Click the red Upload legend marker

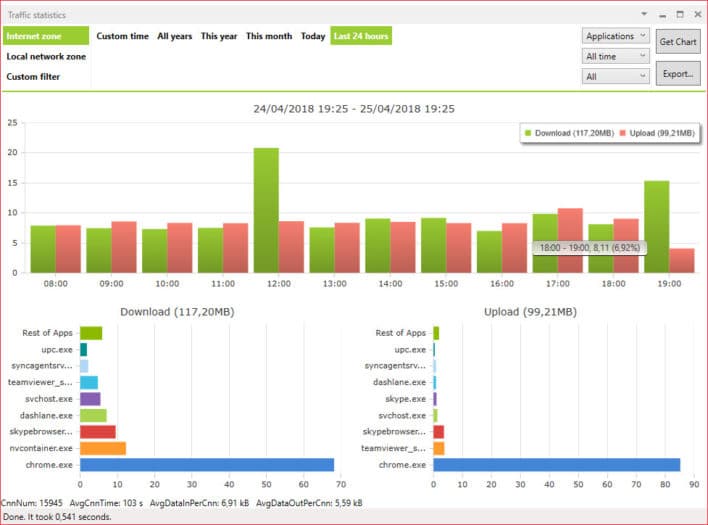(x=622, y=133)
